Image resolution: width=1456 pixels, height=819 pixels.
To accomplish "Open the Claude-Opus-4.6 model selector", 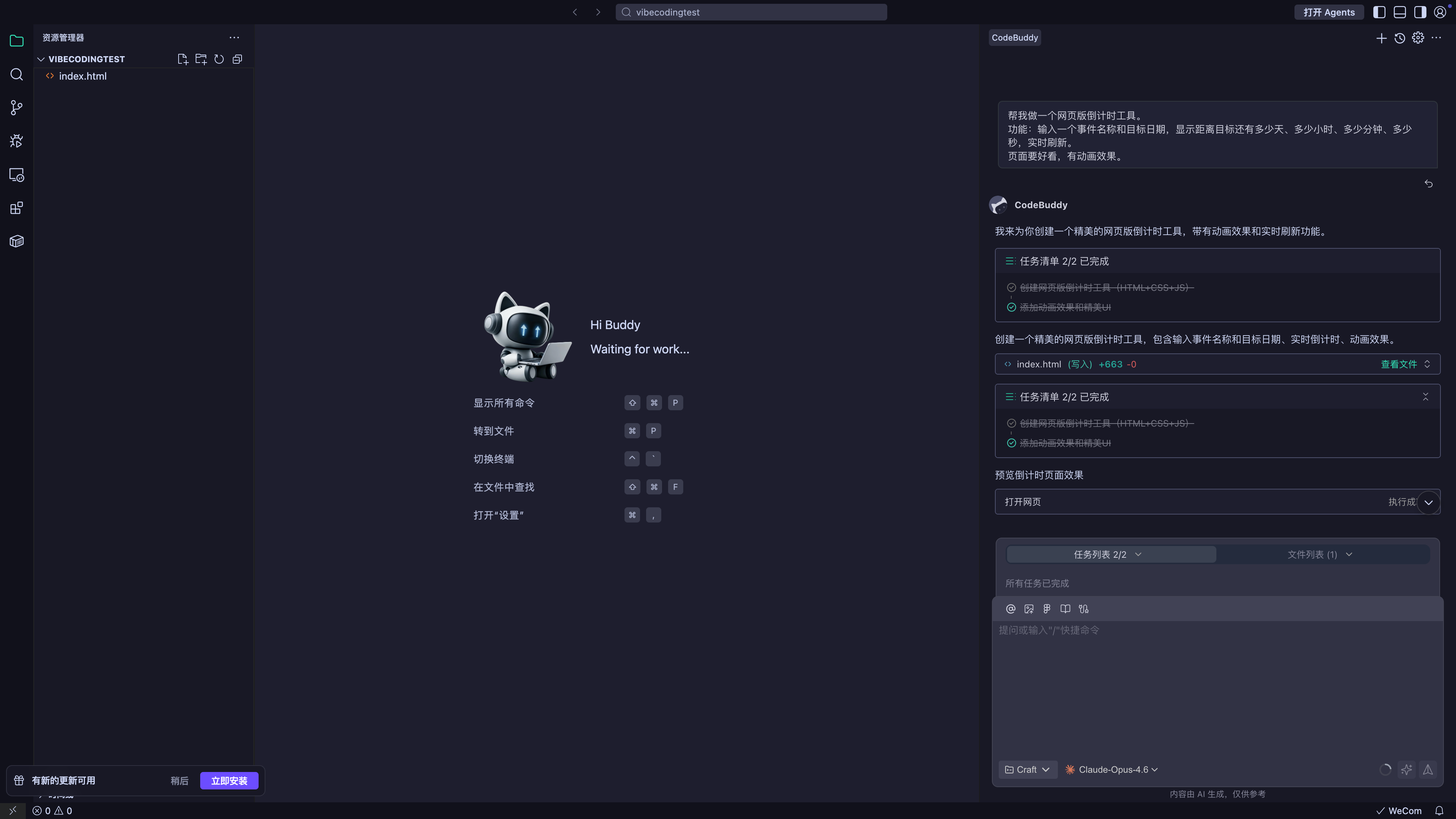I will 1111,769.
